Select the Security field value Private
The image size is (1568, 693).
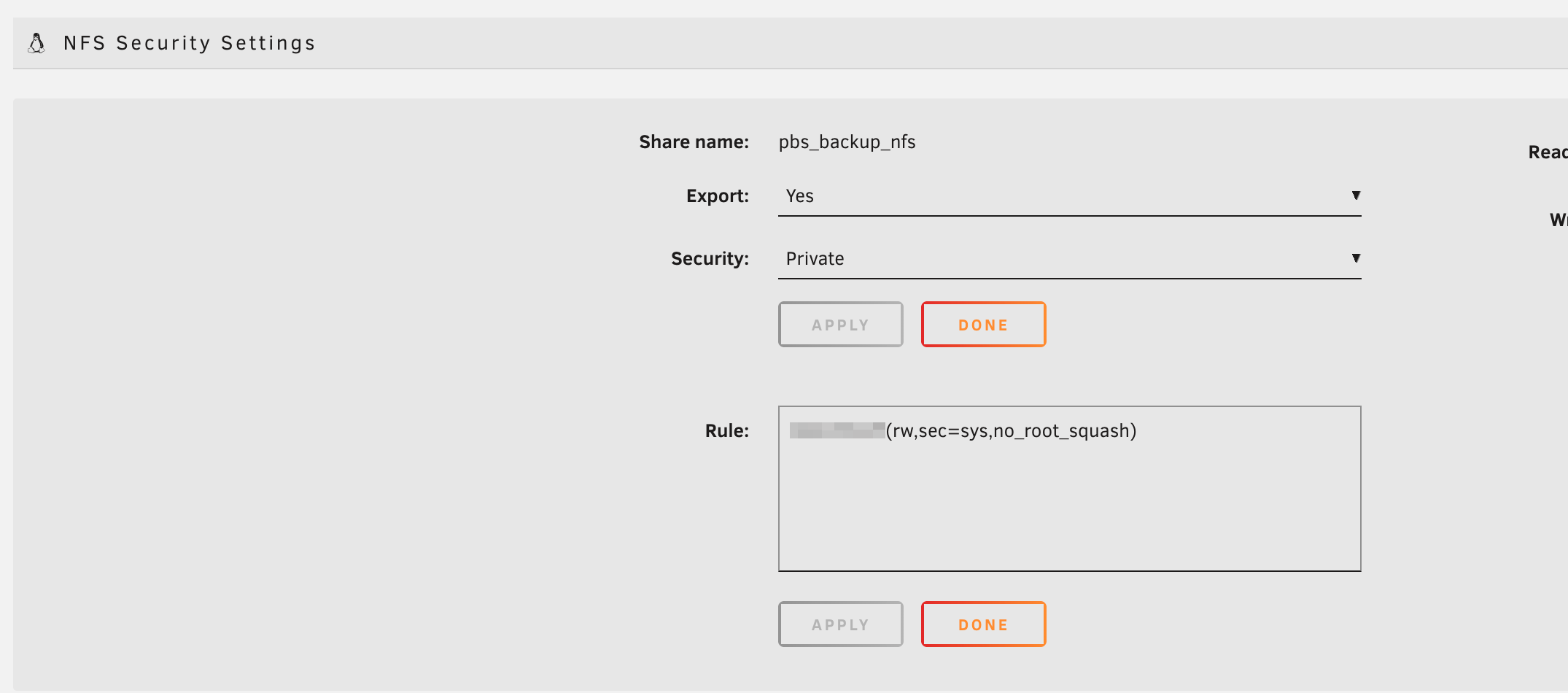click(x=815, y=258)
